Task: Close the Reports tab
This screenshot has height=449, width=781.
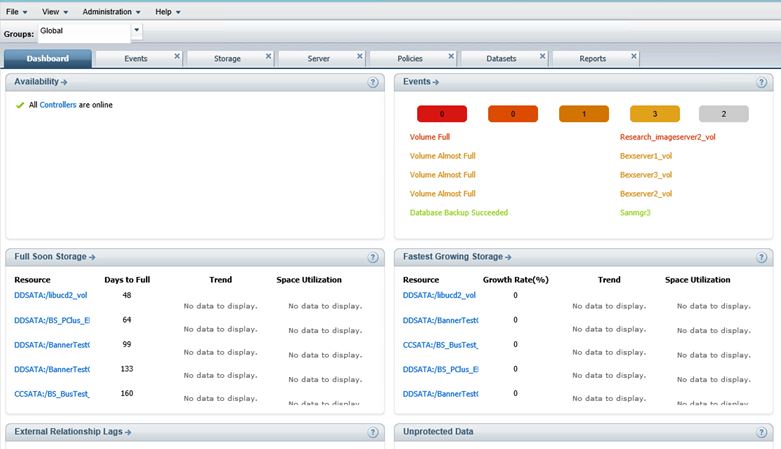Action: pyautogui.click(x=633, y=56)
